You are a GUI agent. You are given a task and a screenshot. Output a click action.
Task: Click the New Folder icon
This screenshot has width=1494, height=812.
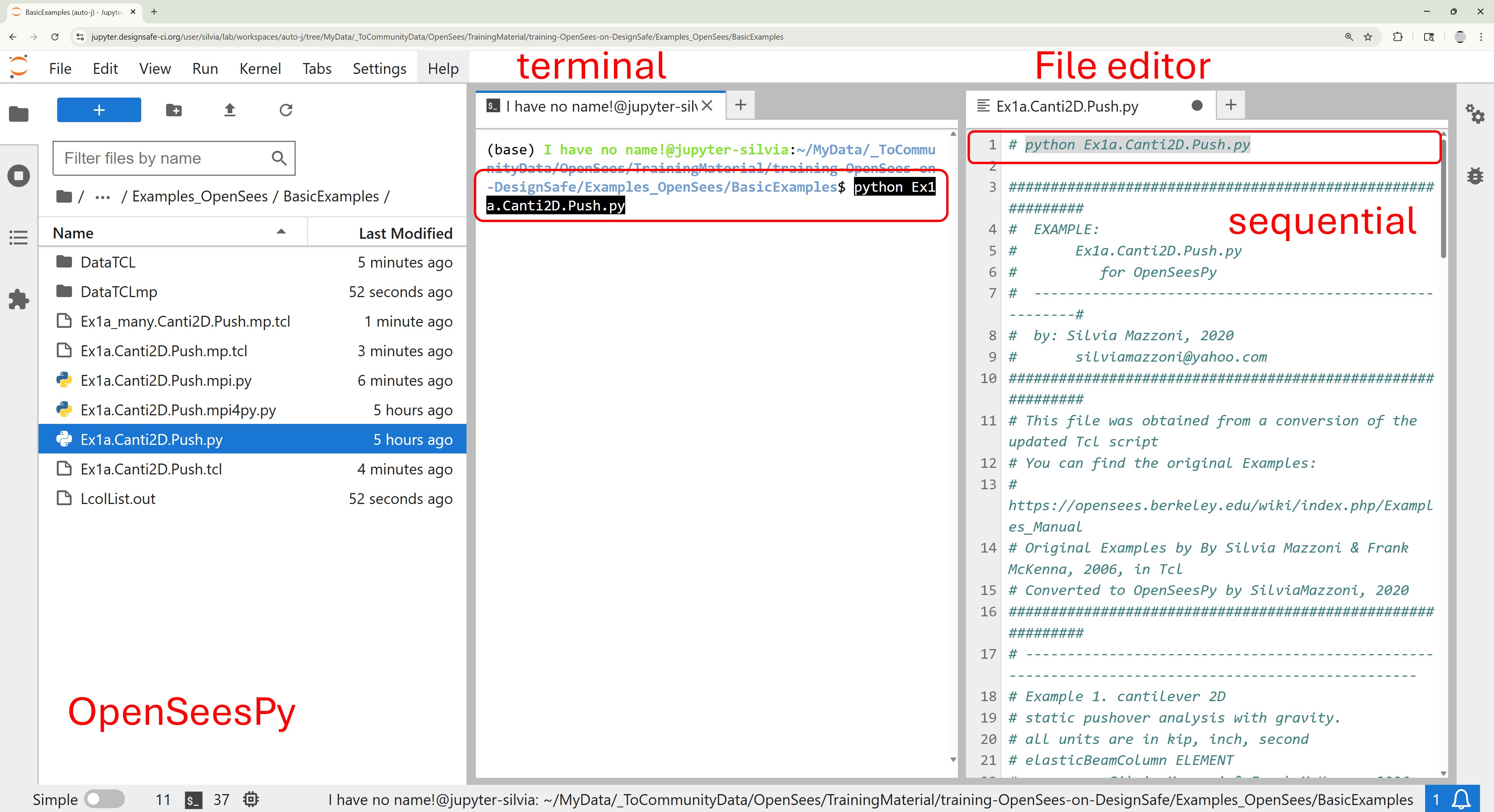[x=174, y=110]
